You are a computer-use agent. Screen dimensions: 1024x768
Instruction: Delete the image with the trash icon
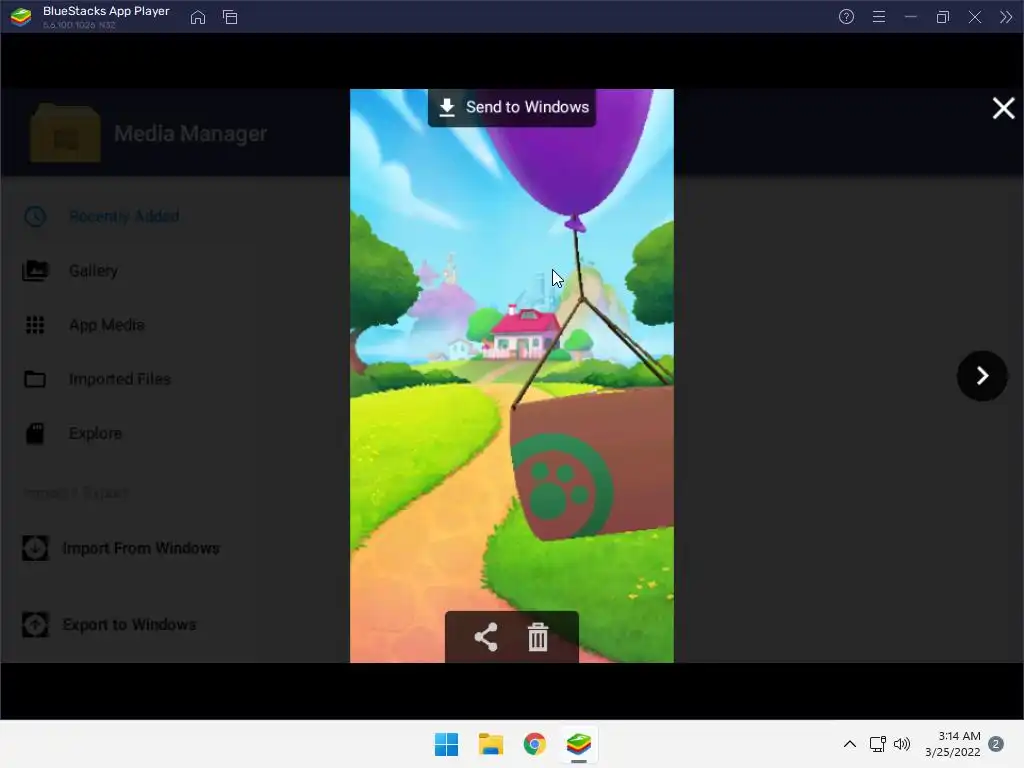(x=537, y=637)
